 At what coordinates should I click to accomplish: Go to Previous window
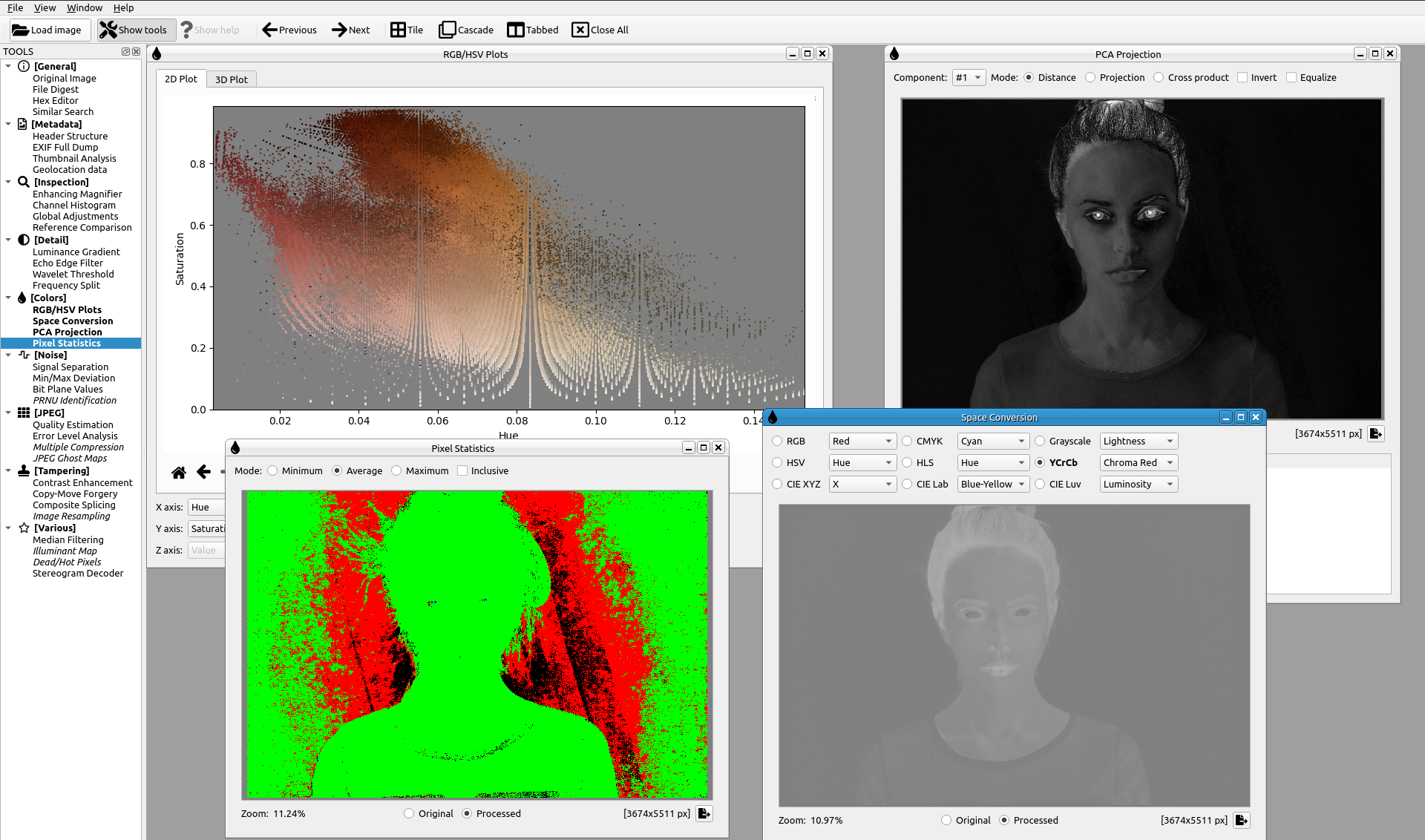[289, 30]
